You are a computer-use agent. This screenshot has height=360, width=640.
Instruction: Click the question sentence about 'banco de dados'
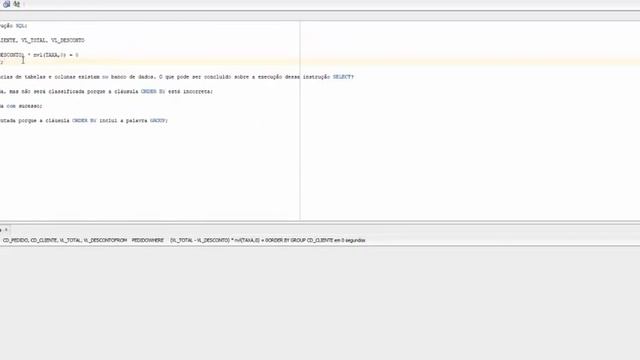click(177, 77)
